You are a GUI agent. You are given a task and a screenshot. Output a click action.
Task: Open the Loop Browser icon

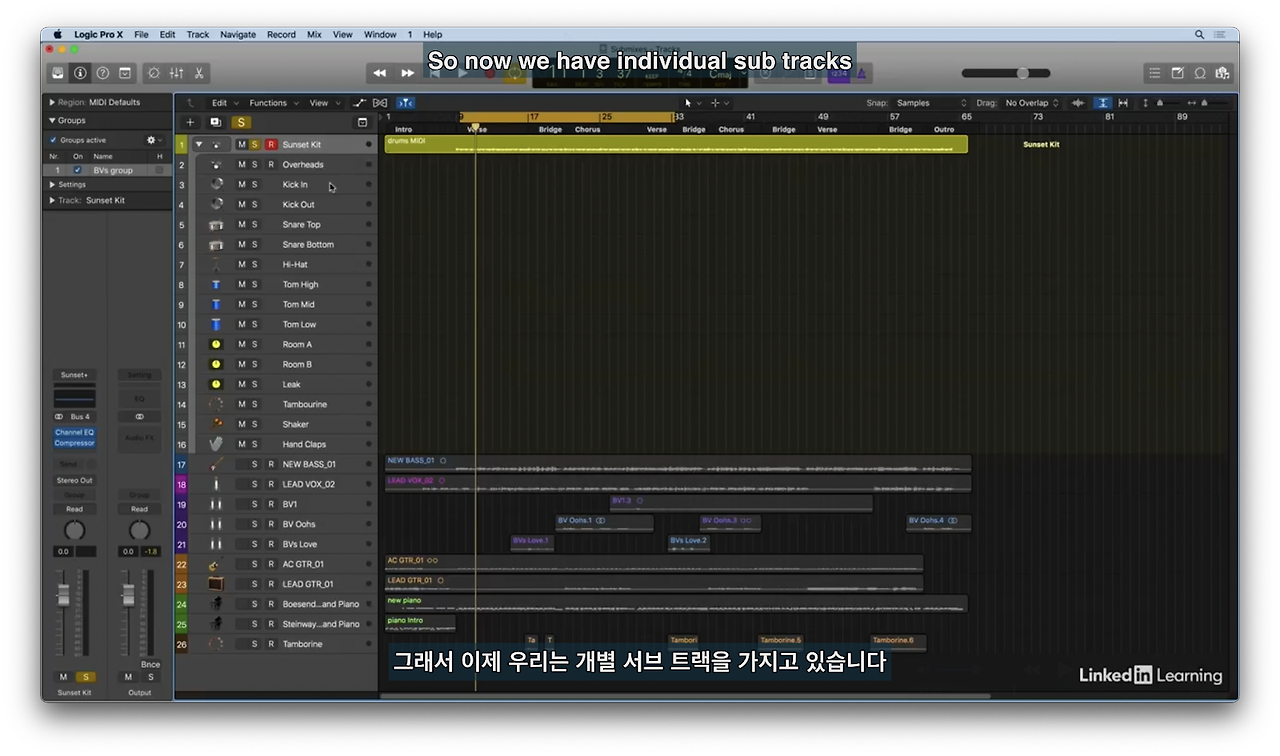pyautogui.click(x=1200, y=73)
